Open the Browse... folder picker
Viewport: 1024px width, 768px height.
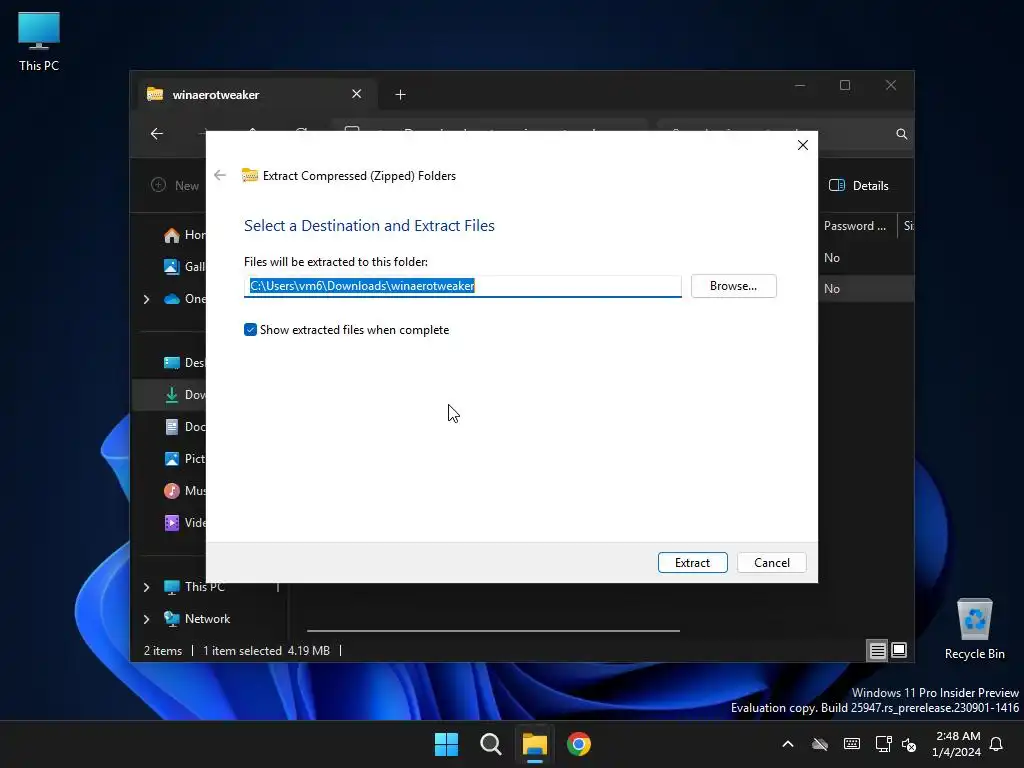[x=733, y=286]
